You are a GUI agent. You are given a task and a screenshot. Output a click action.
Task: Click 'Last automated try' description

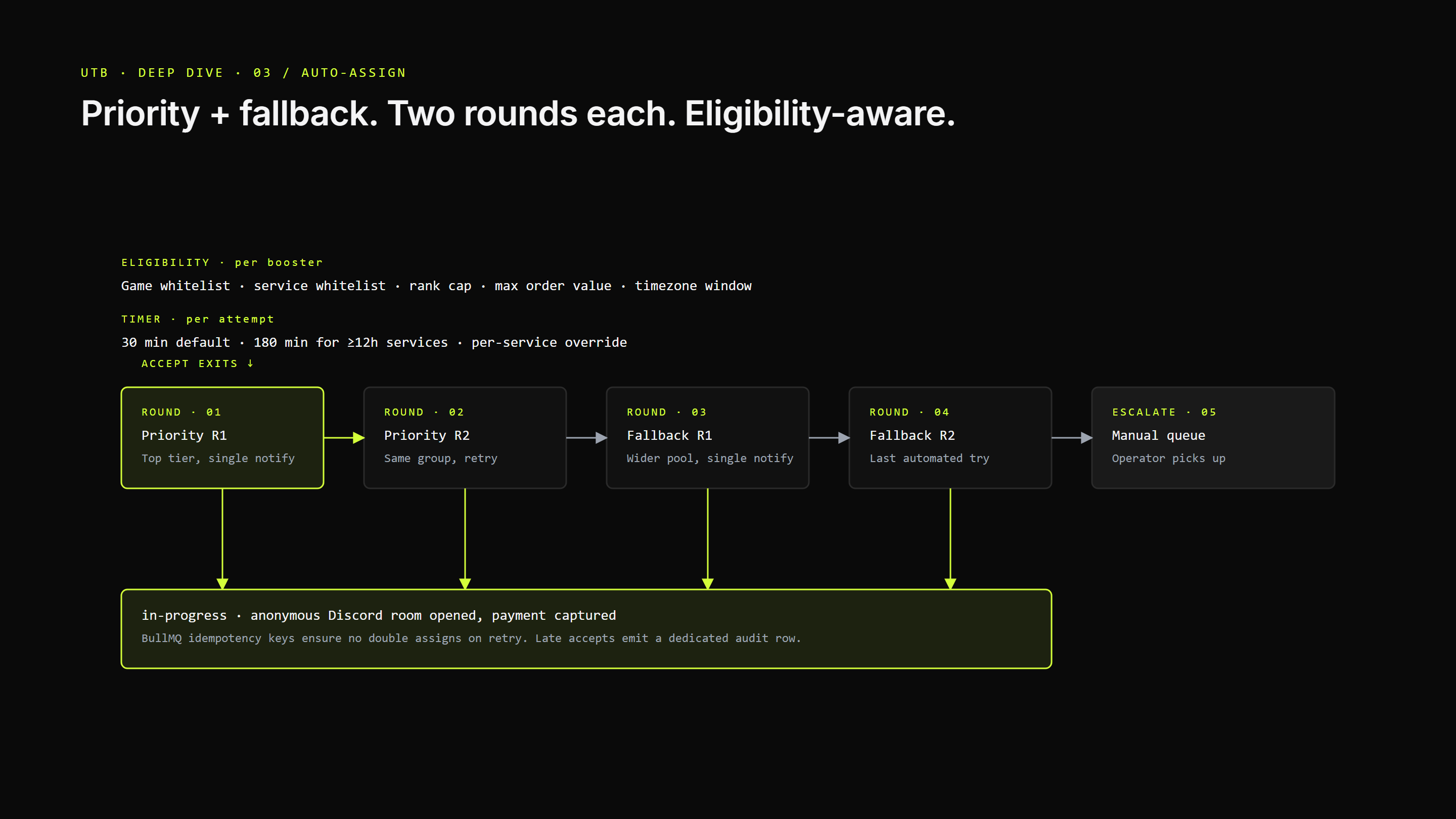click(929, 459)
